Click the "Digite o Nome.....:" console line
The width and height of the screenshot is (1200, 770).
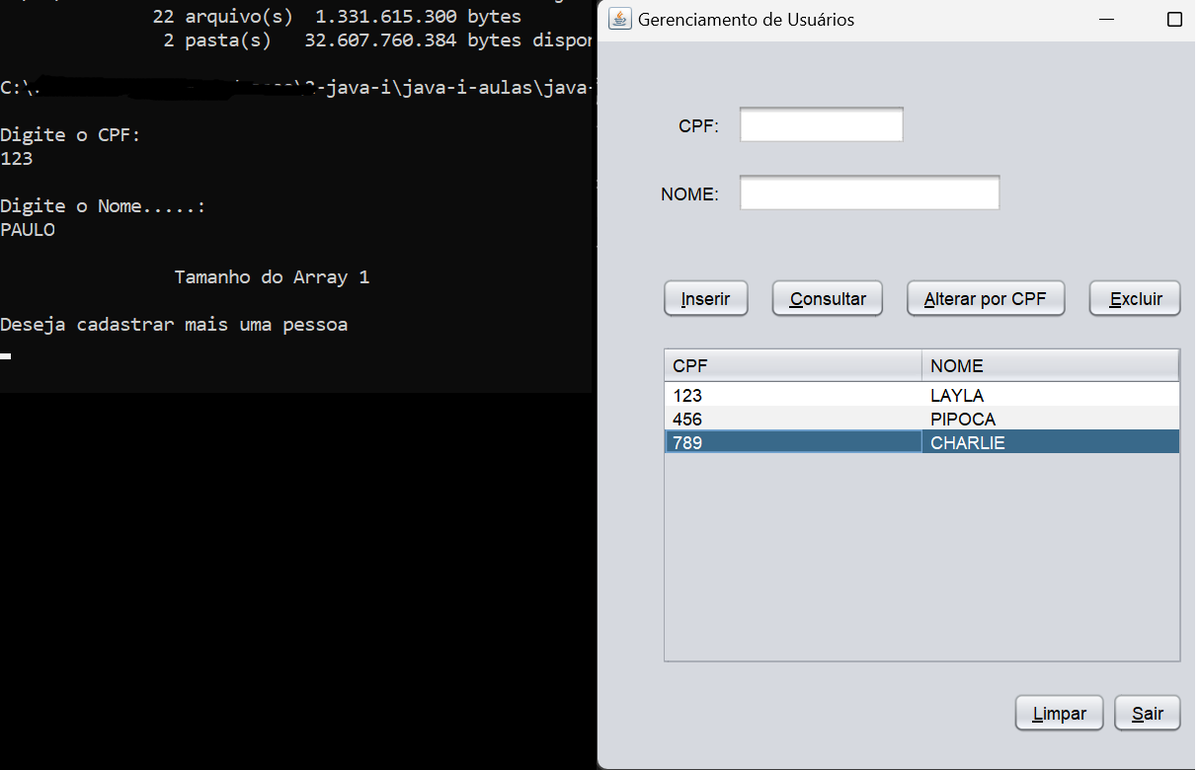103,206
